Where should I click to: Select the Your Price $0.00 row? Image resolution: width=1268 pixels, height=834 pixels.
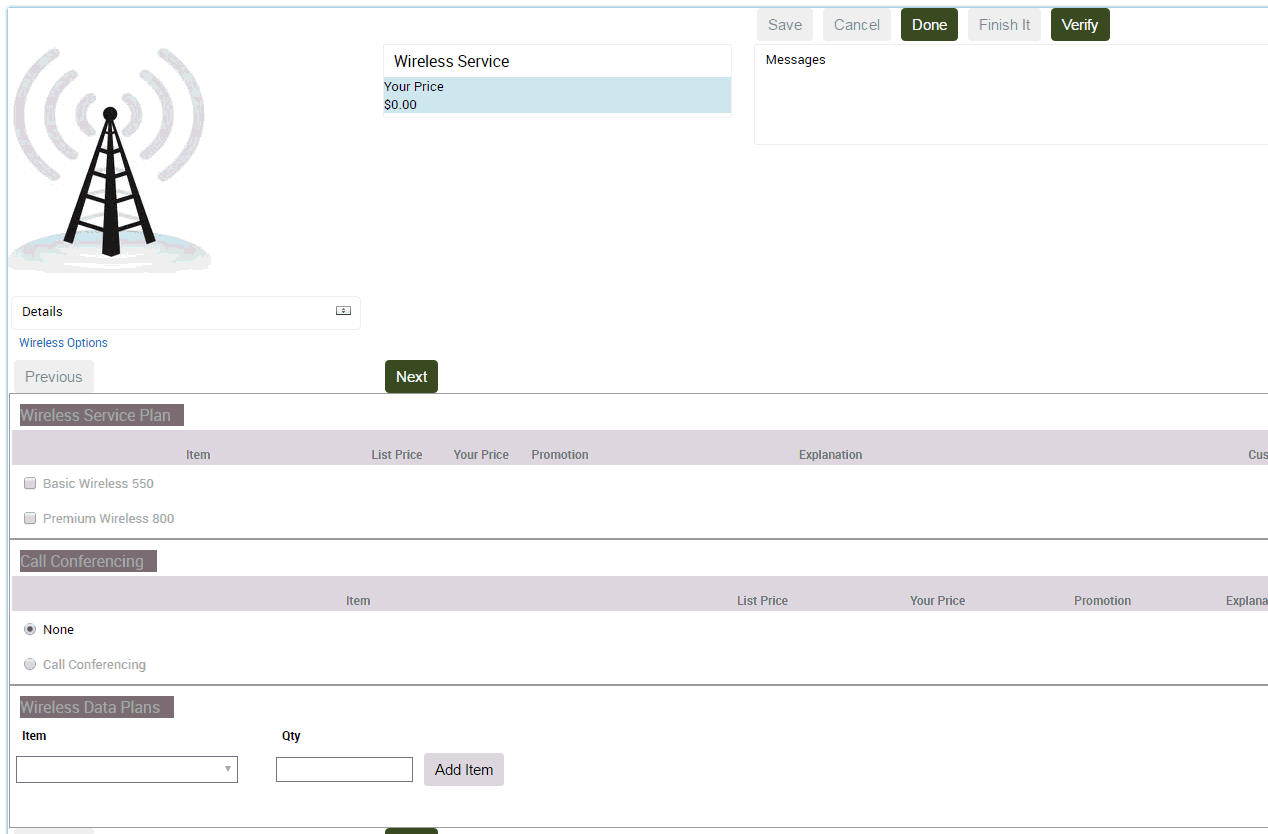[x=557, y=96]
